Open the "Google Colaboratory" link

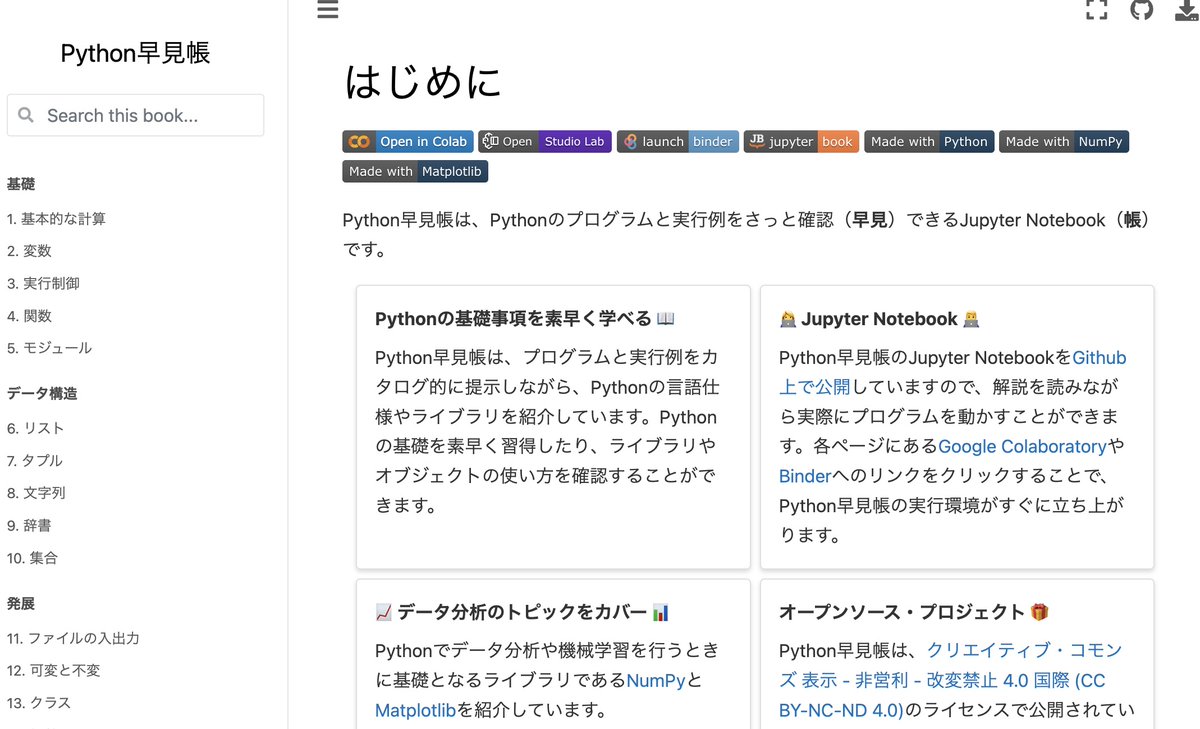[x=1022, y=446]
